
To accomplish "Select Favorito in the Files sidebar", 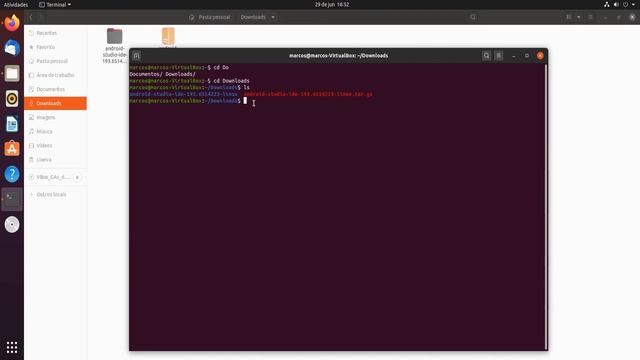I will click(56, 47).
